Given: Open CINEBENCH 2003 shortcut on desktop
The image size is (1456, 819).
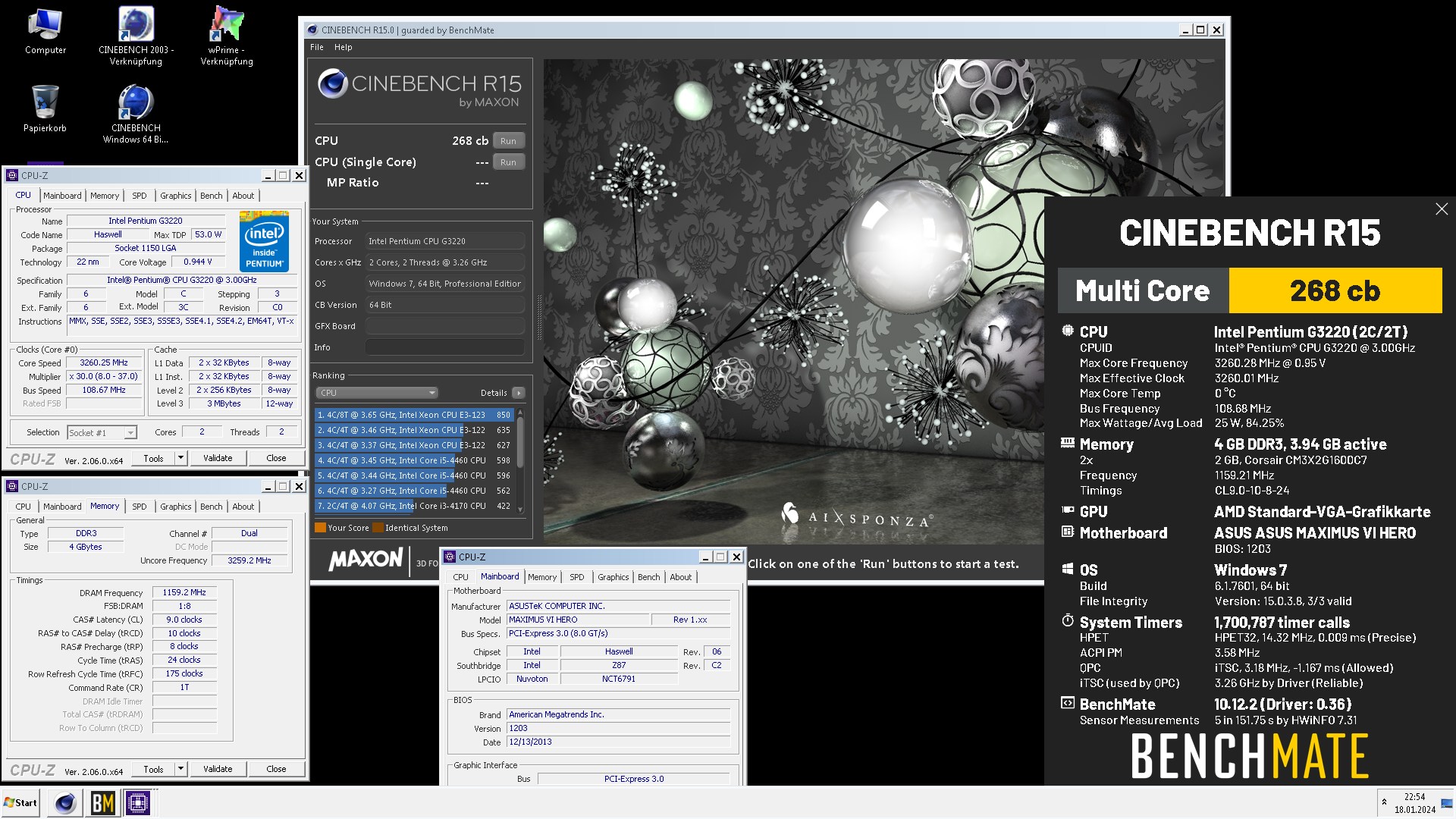Looking at the screenshot, I should 136,36.
